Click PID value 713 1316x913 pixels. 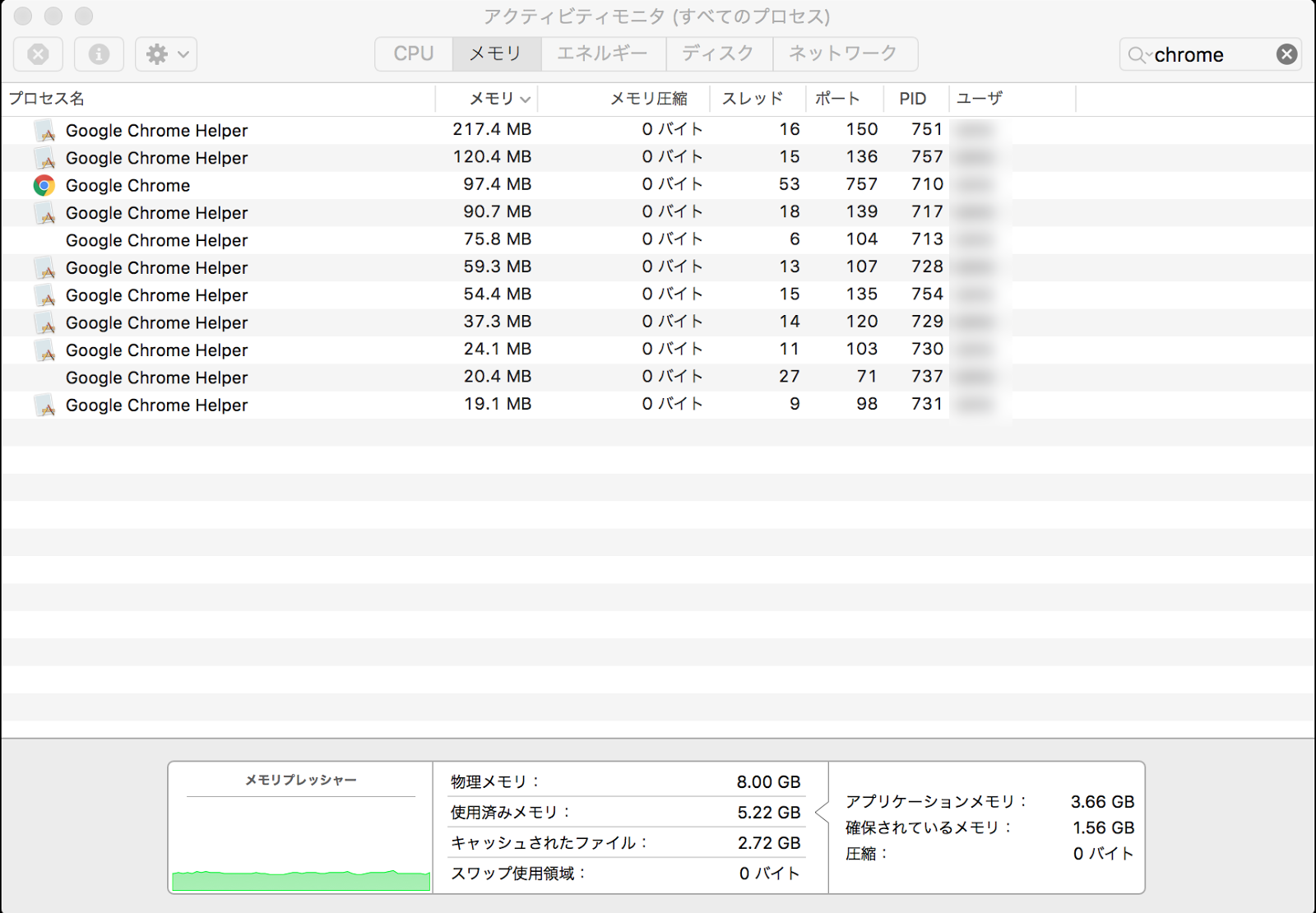coord(927,239)
